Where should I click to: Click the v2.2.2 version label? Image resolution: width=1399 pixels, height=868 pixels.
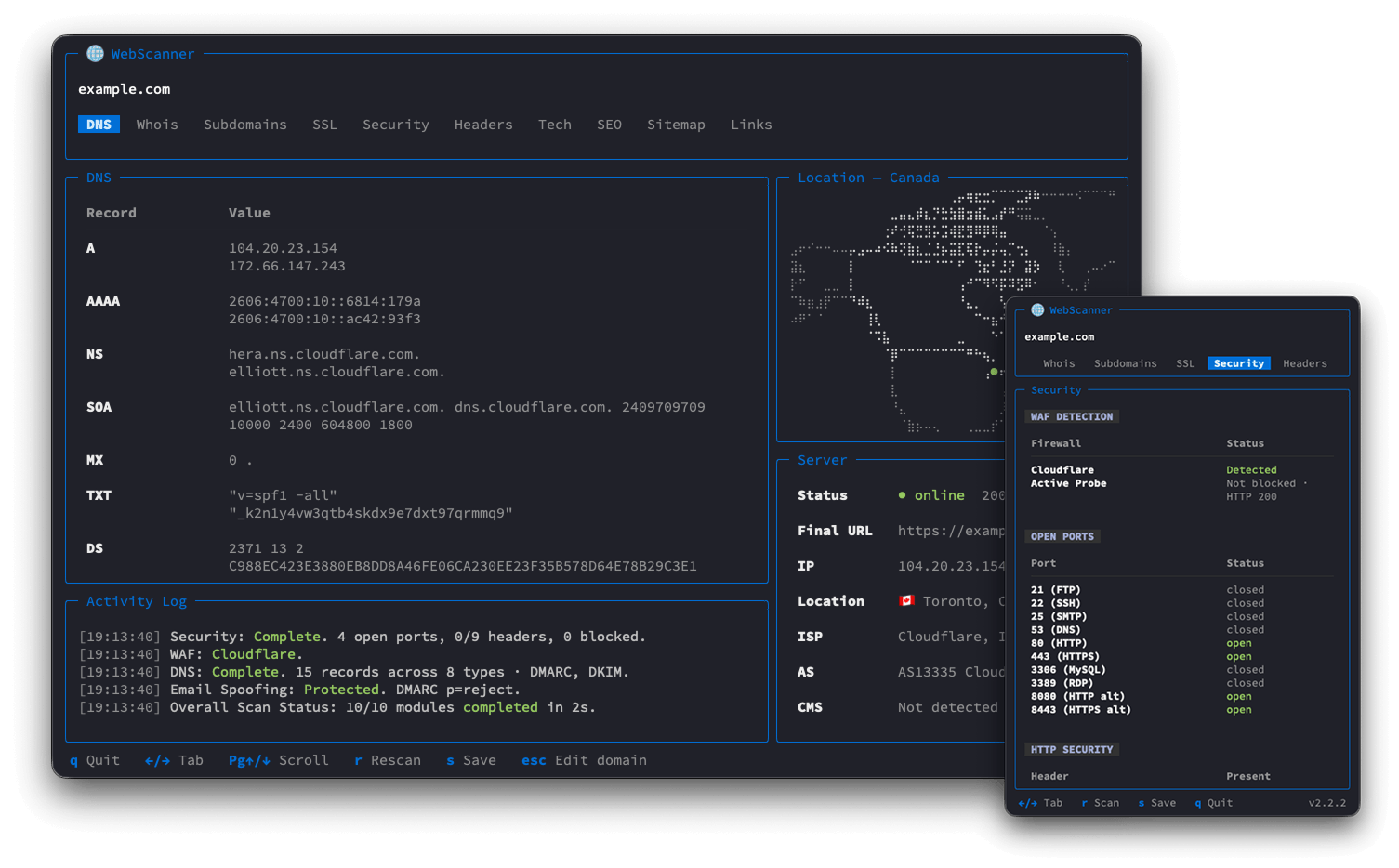pos(1327,803)
